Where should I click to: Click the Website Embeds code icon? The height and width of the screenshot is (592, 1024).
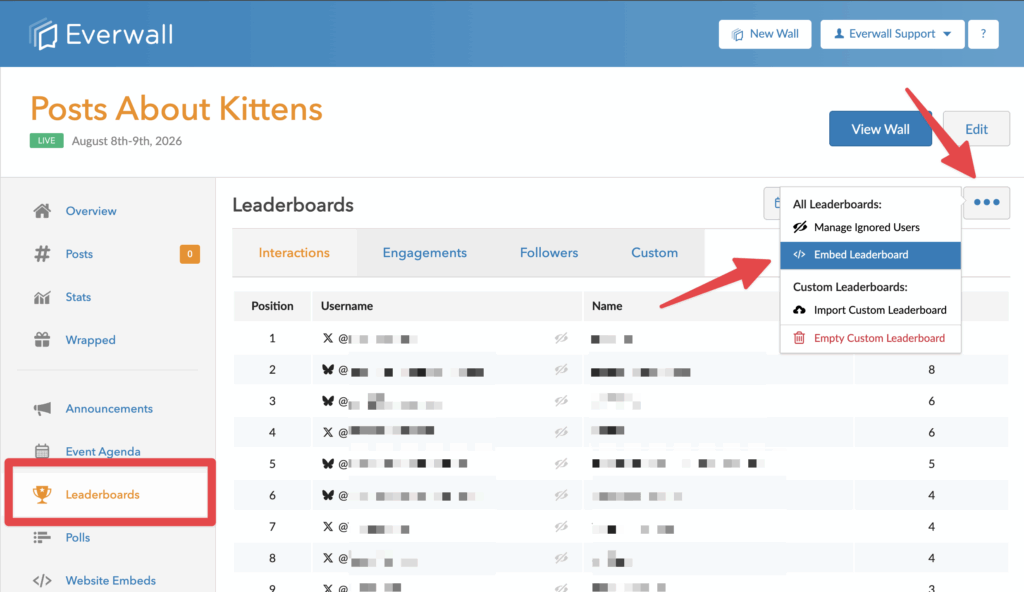(x=42, y=580)
